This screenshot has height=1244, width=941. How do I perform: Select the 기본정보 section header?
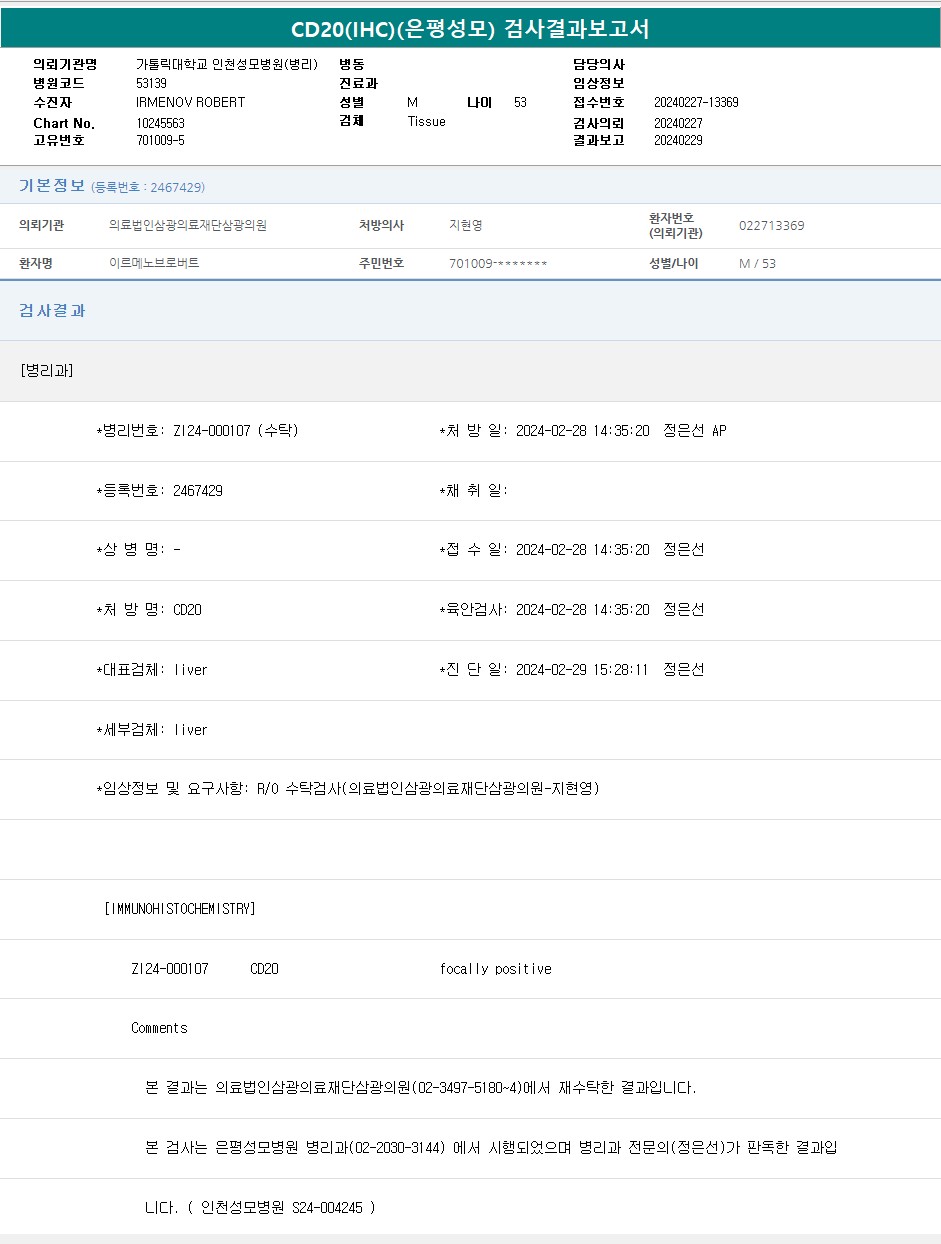click(x=52, y=186)
